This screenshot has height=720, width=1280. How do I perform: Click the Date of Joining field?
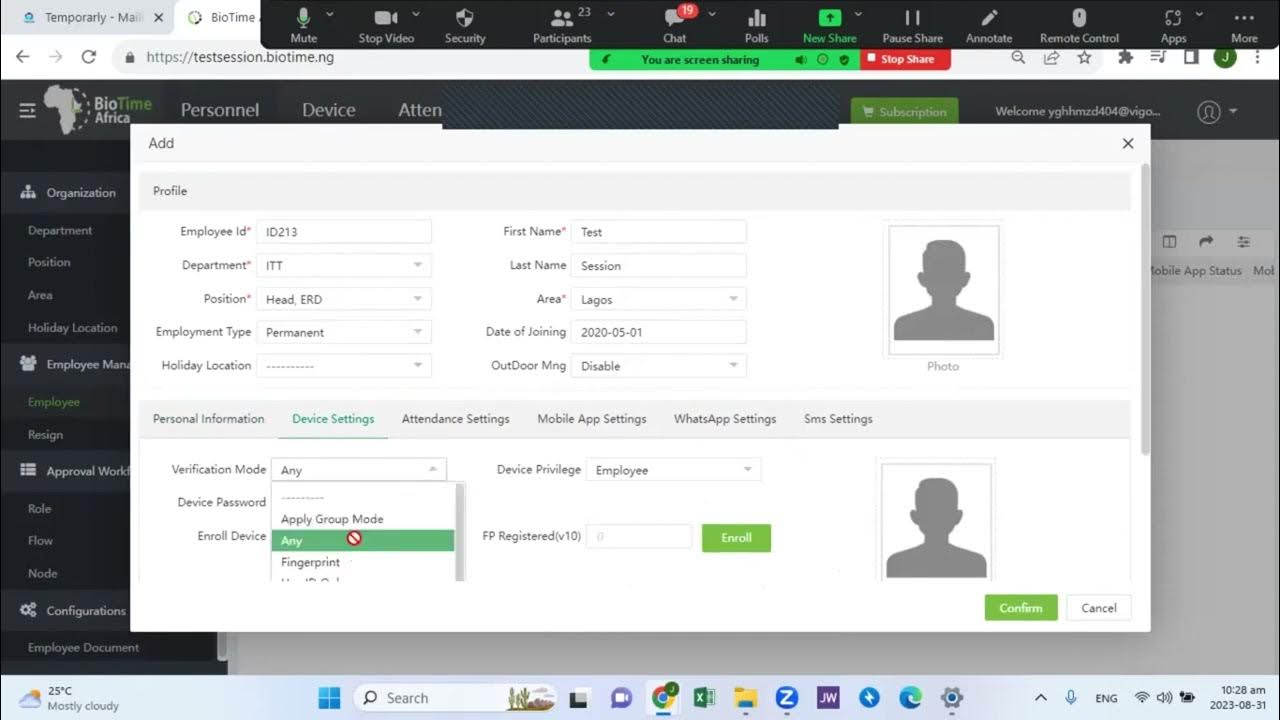659,332
